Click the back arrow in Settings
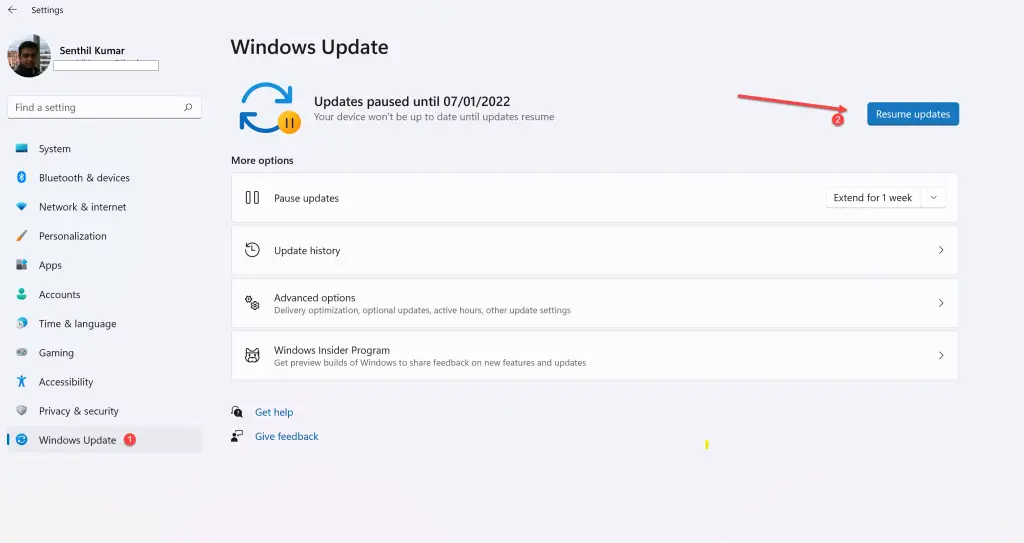This screenshot has width=1024, height=543. pos(12,10)
